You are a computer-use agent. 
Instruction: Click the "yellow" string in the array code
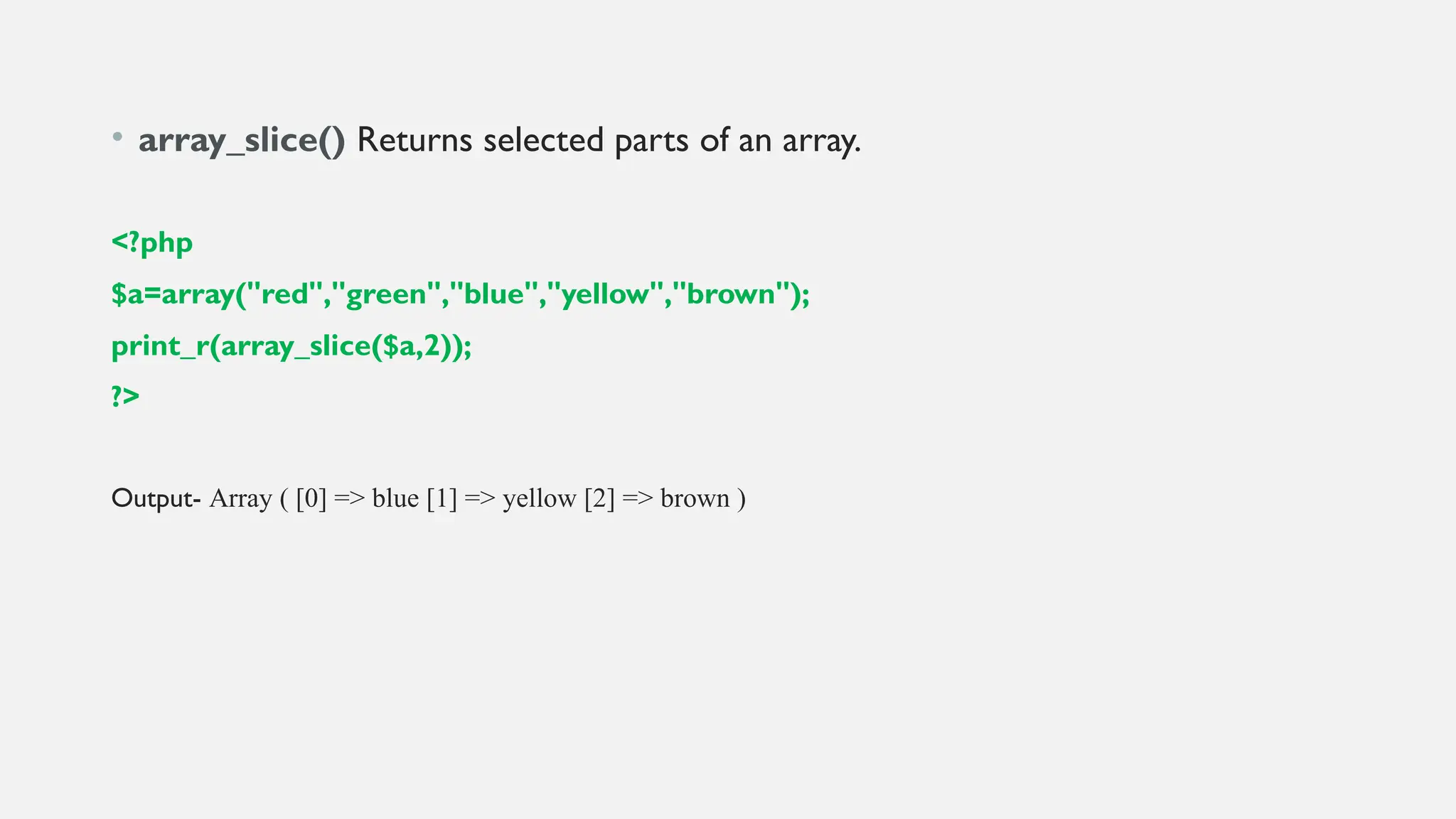point(605,295)
